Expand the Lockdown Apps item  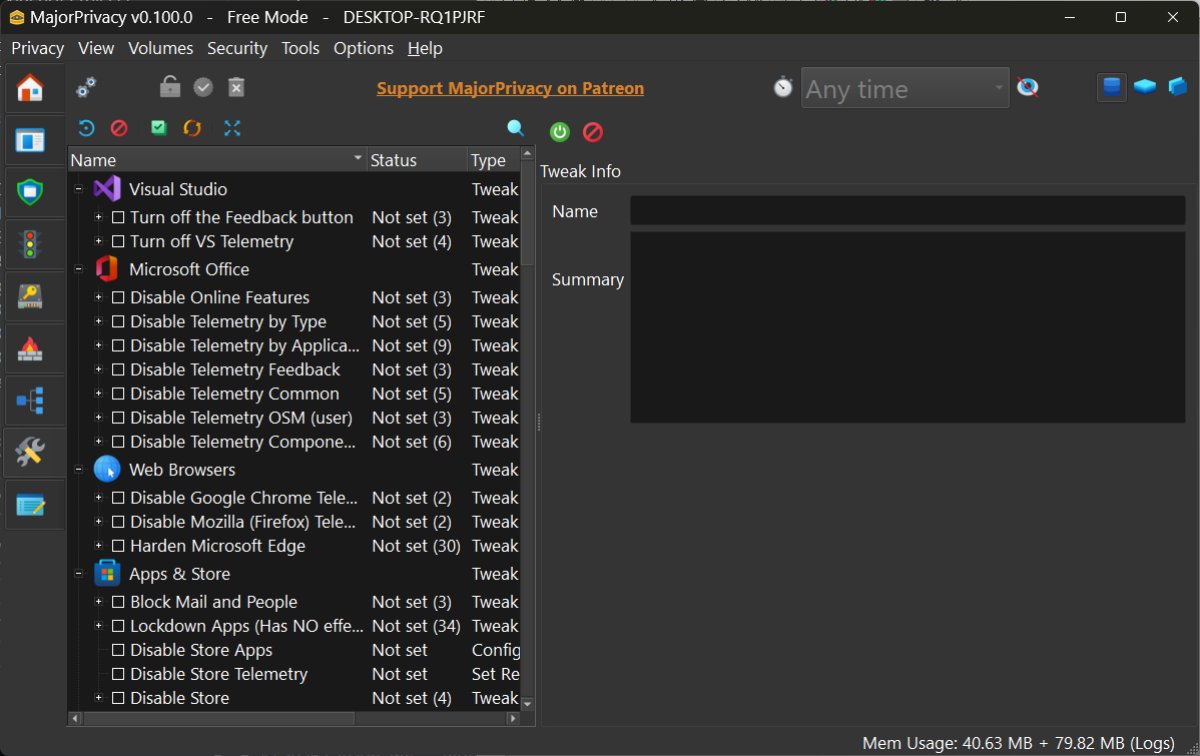coord(99,626)
